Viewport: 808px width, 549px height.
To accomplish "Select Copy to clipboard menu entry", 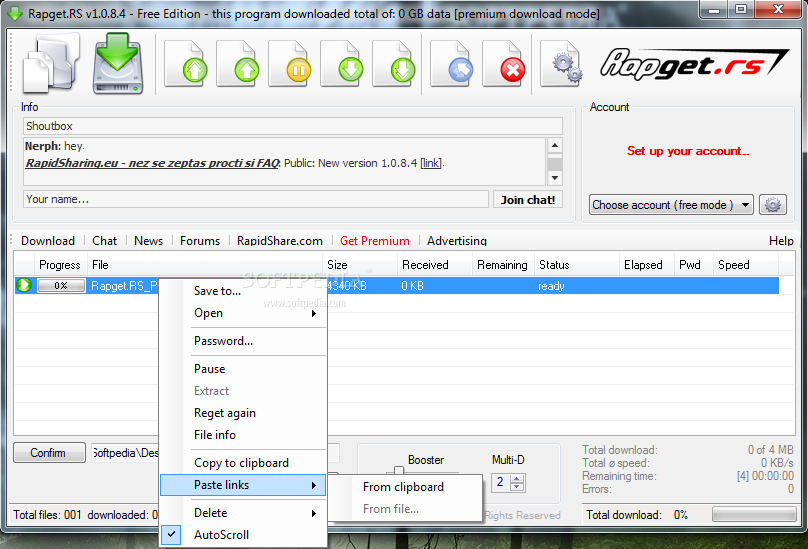I will (243, 463).
